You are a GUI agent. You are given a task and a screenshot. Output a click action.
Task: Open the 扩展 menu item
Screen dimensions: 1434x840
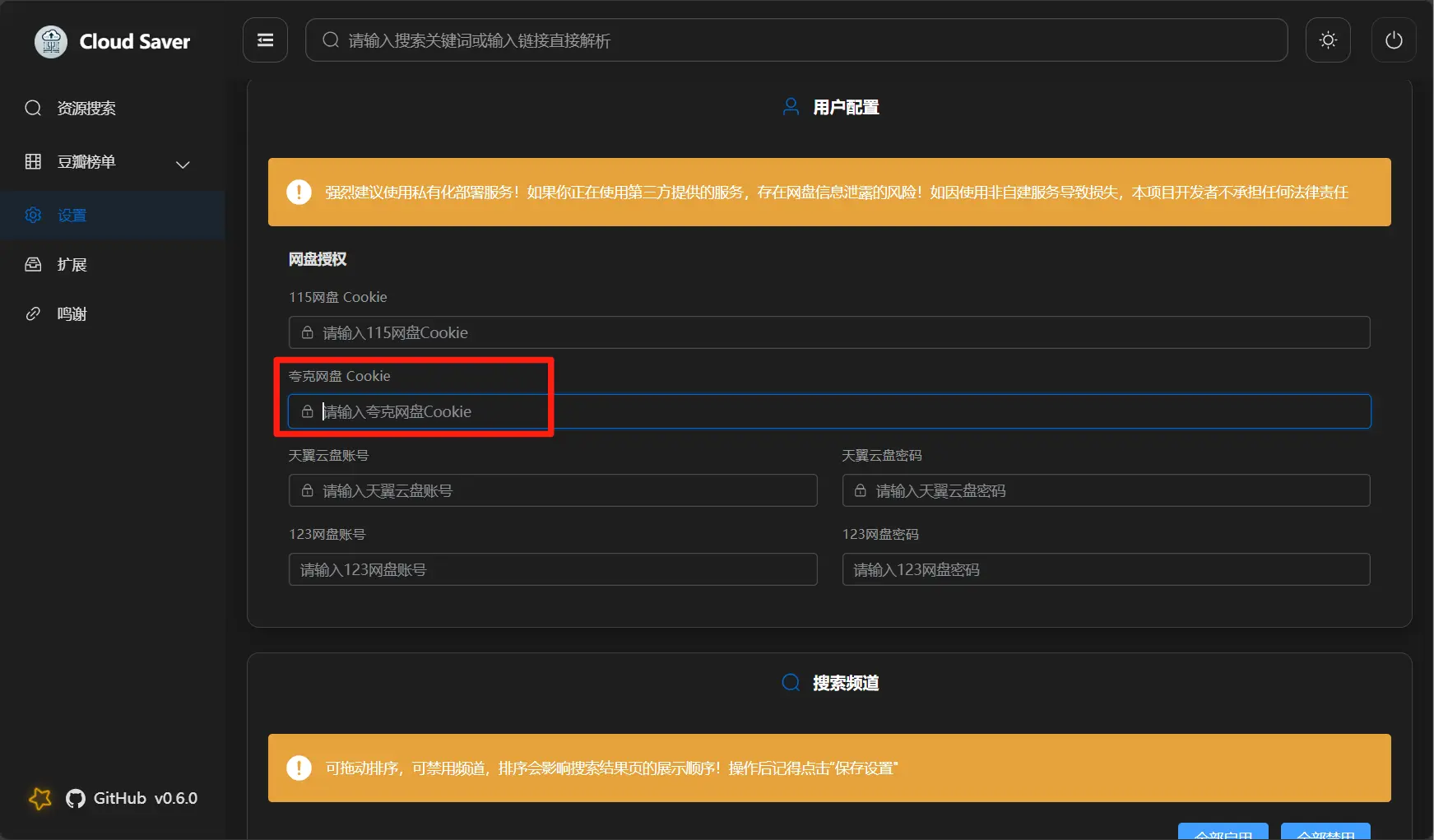72,265
